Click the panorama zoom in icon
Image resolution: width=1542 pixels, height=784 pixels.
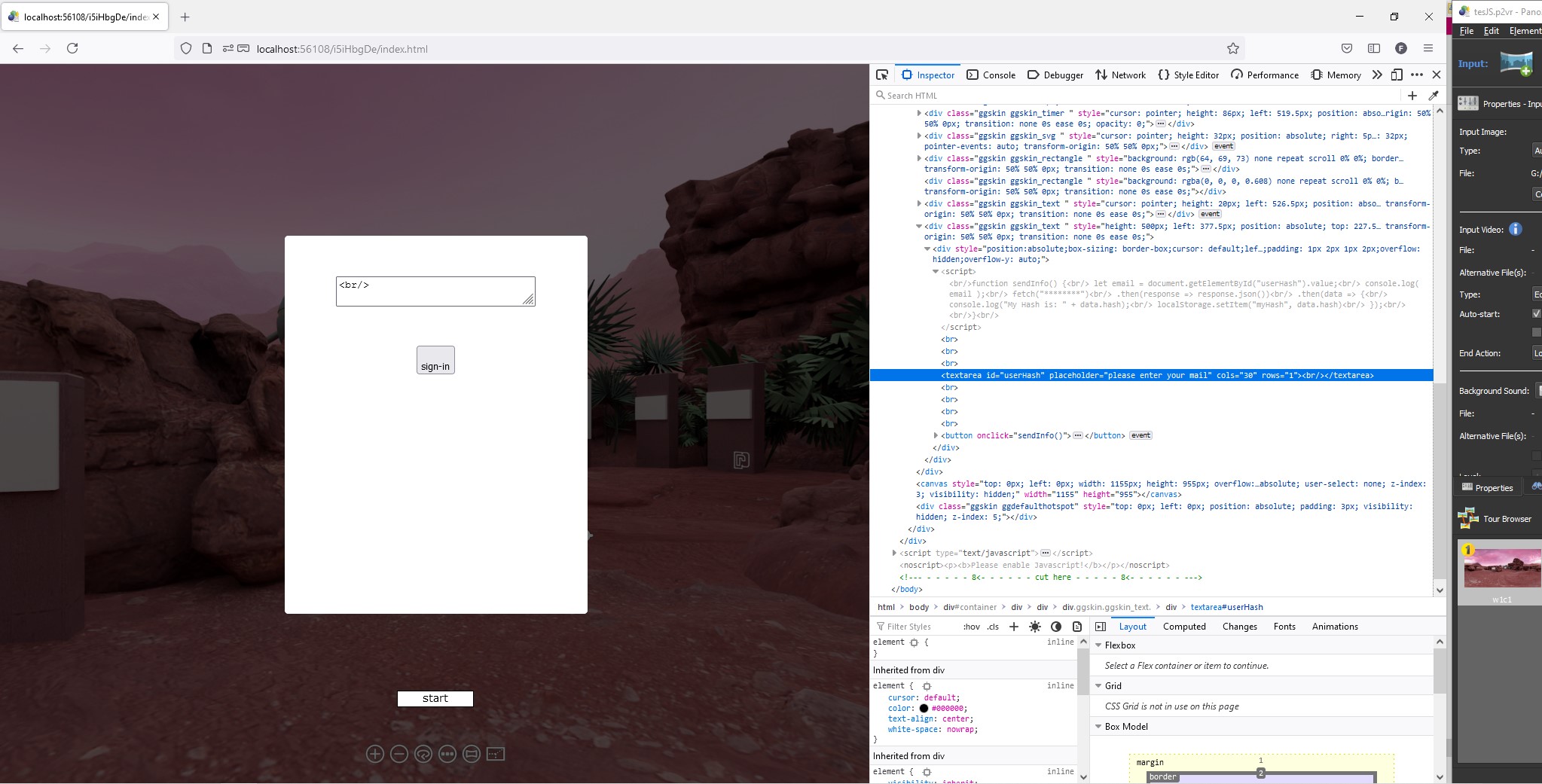coord(375,754)
